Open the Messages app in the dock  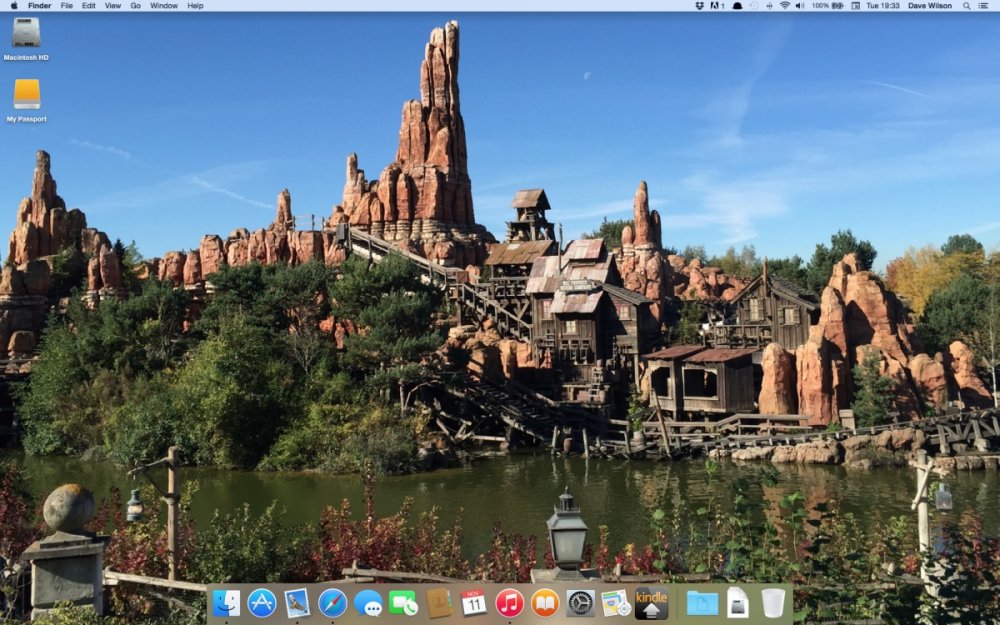[368, 603]
